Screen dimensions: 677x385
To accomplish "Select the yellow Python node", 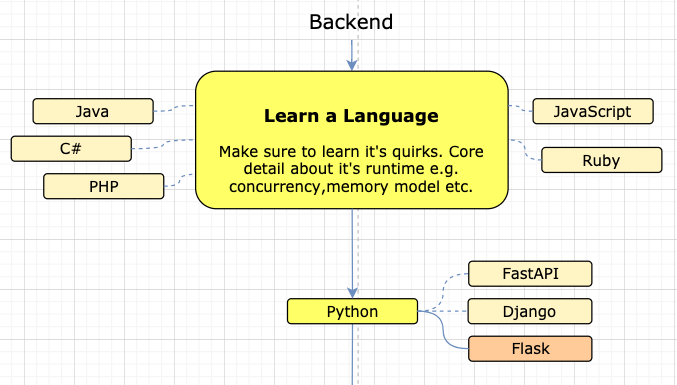I will pos(352,311).
